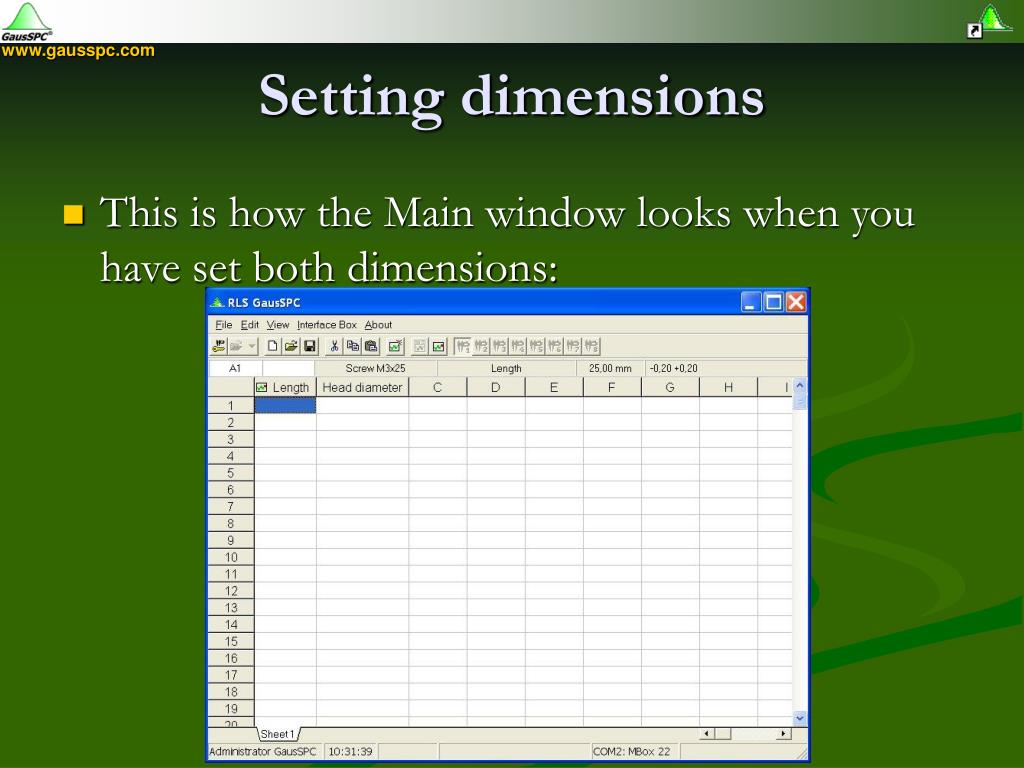Select measuring channel 7 toolbar icon
Image resolution: width=1024 pixels, height=768 pixels.
(x=573, y=346)
